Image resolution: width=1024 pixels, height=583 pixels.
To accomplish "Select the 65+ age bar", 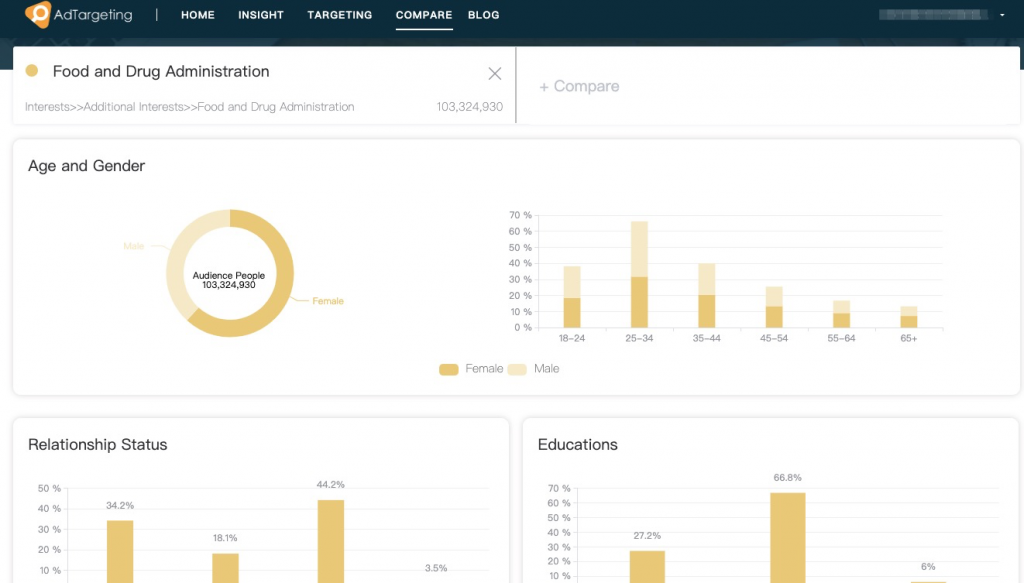I will (909, 317).
